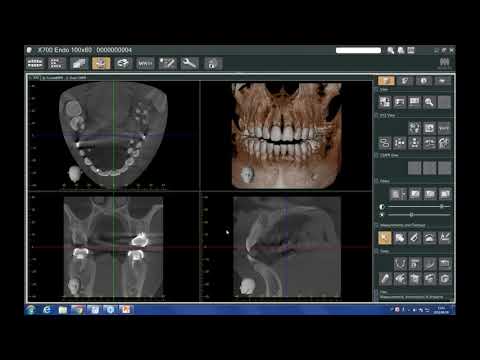This screenshot has width=480, height=360.
Task: Launch Internet Explorer from the taskbar
Action: pyautogui.click(x=47, y=310)
